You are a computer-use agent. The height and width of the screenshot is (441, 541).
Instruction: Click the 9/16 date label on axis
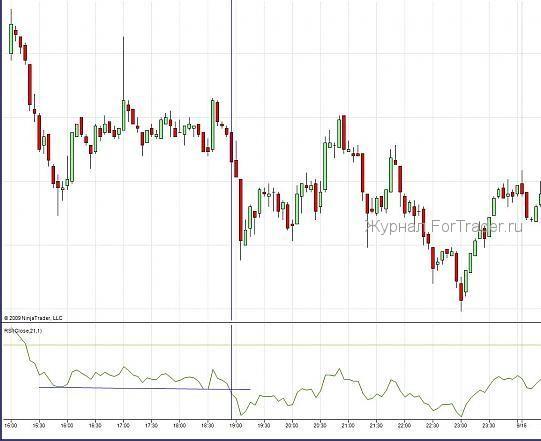point(521,426)
